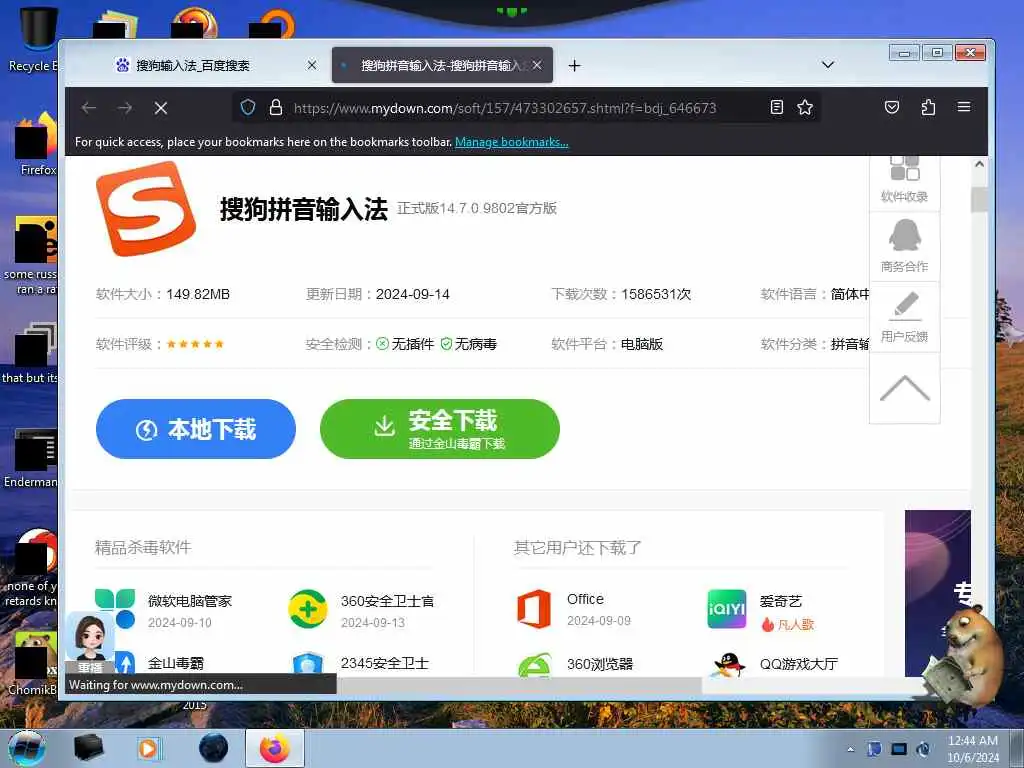Open the 金山毒霸 link
The height and width of the screenshot is (768, 1024).
[x=176, y=664]
